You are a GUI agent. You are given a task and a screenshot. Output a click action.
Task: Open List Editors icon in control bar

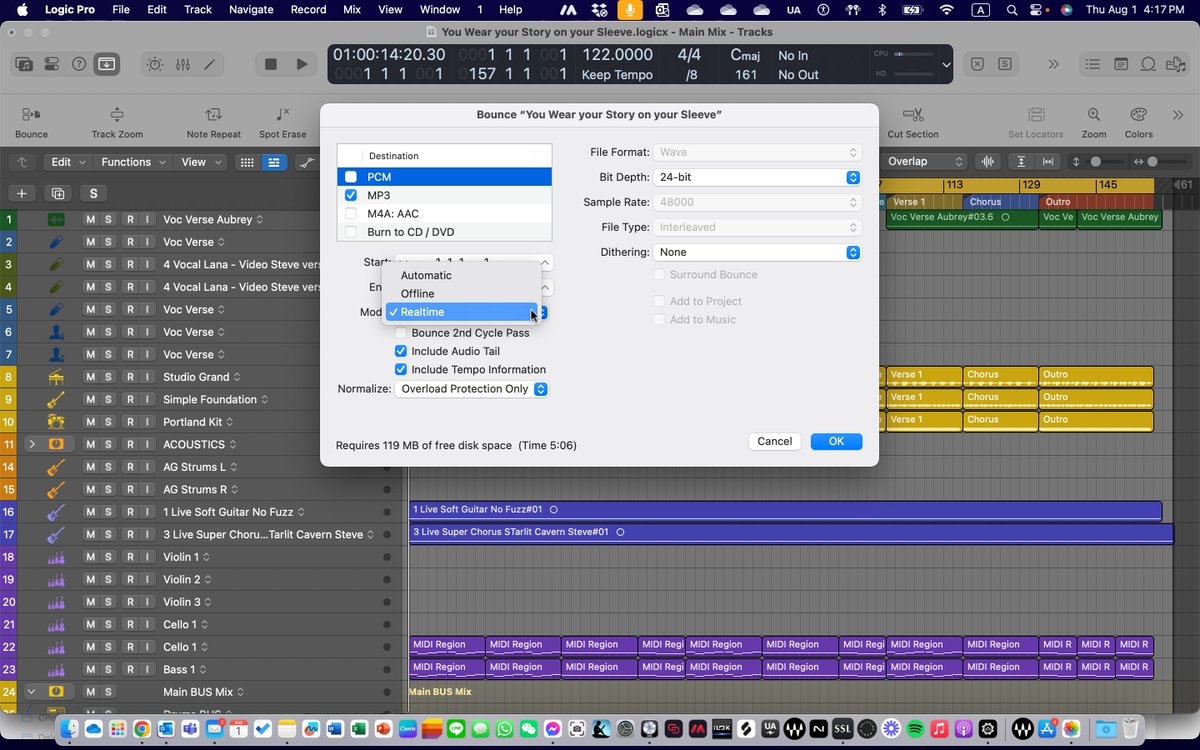point(1094,64)
